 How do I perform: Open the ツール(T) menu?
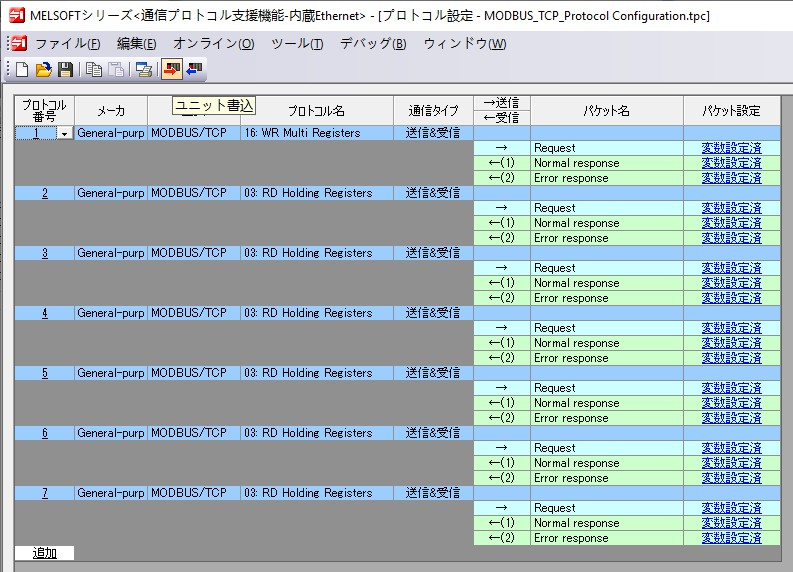pos(297,44)
